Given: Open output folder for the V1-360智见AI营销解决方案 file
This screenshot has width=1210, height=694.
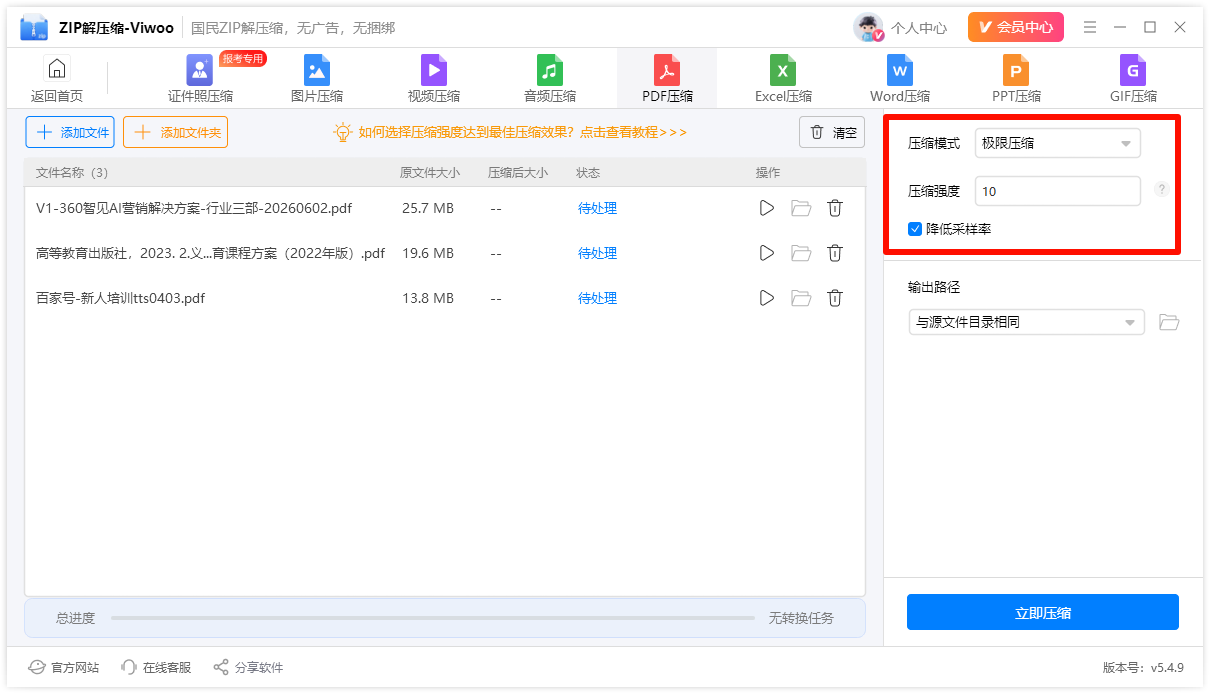Looking at the screenshot, I should coord(801,208).
